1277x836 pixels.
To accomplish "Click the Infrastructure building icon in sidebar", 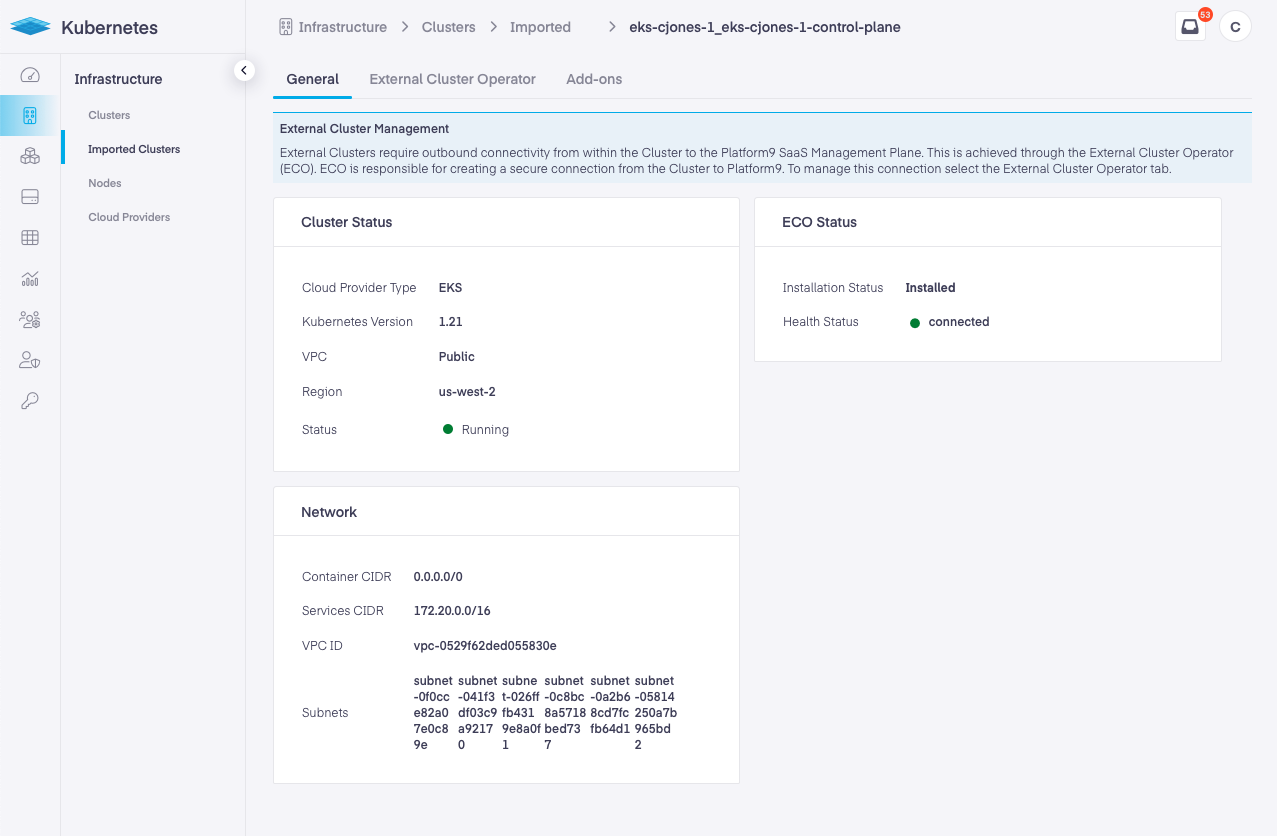I will pyautogui.click(x=30, y=116).
